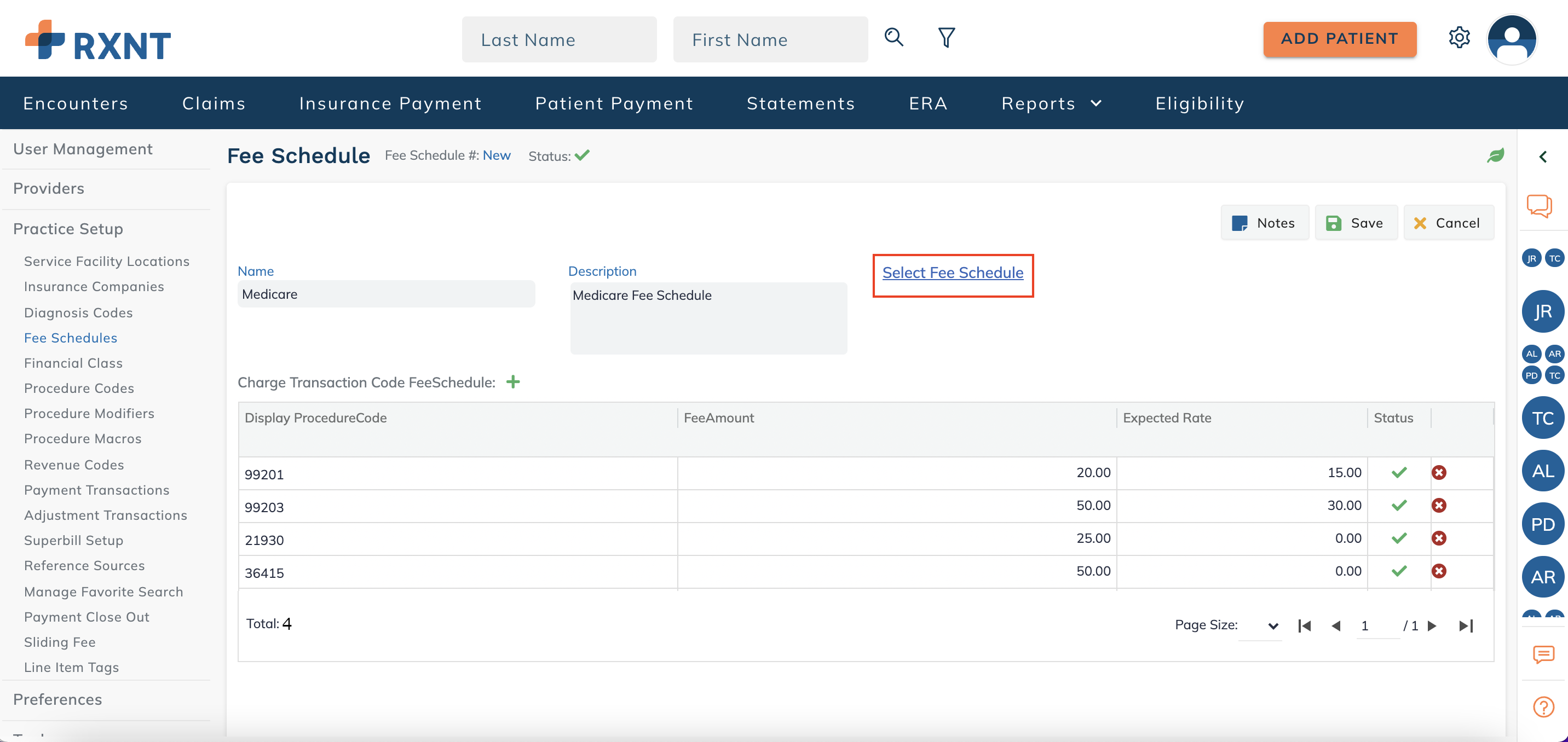Expand the User Management section
The height and width of the screenshot is (742, 1568).
(83, 149)
